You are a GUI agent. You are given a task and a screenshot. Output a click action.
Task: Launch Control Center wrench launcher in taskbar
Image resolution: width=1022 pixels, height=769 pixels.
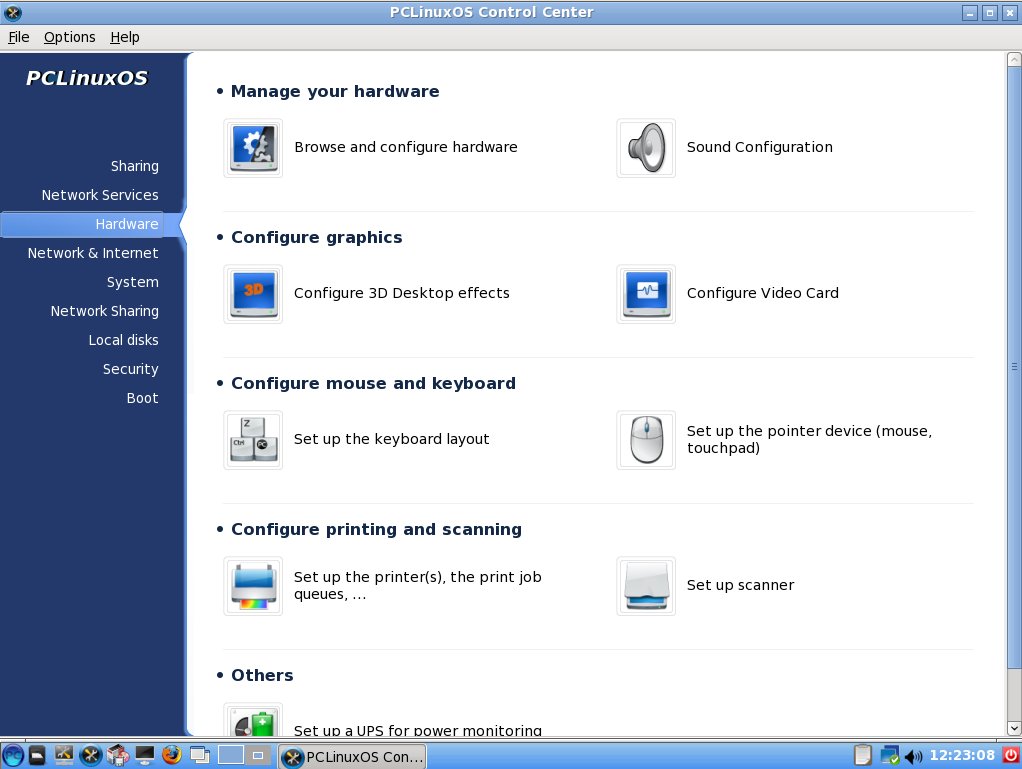91,756
